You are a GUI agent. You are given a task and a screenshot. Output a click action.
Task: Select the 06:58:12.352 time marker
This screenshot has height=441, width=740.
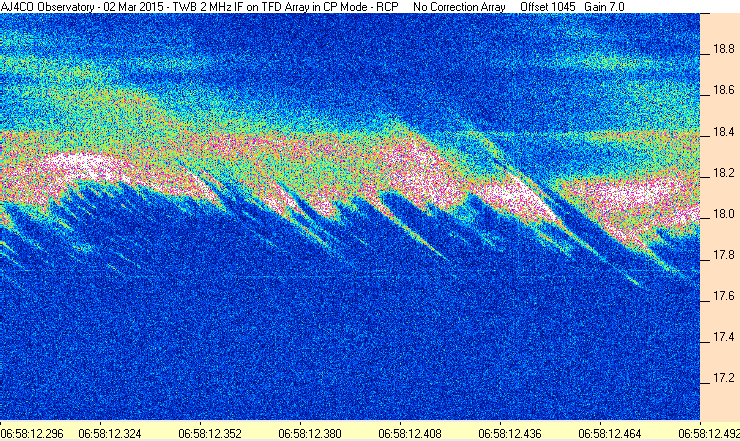[x=210, y=433]
